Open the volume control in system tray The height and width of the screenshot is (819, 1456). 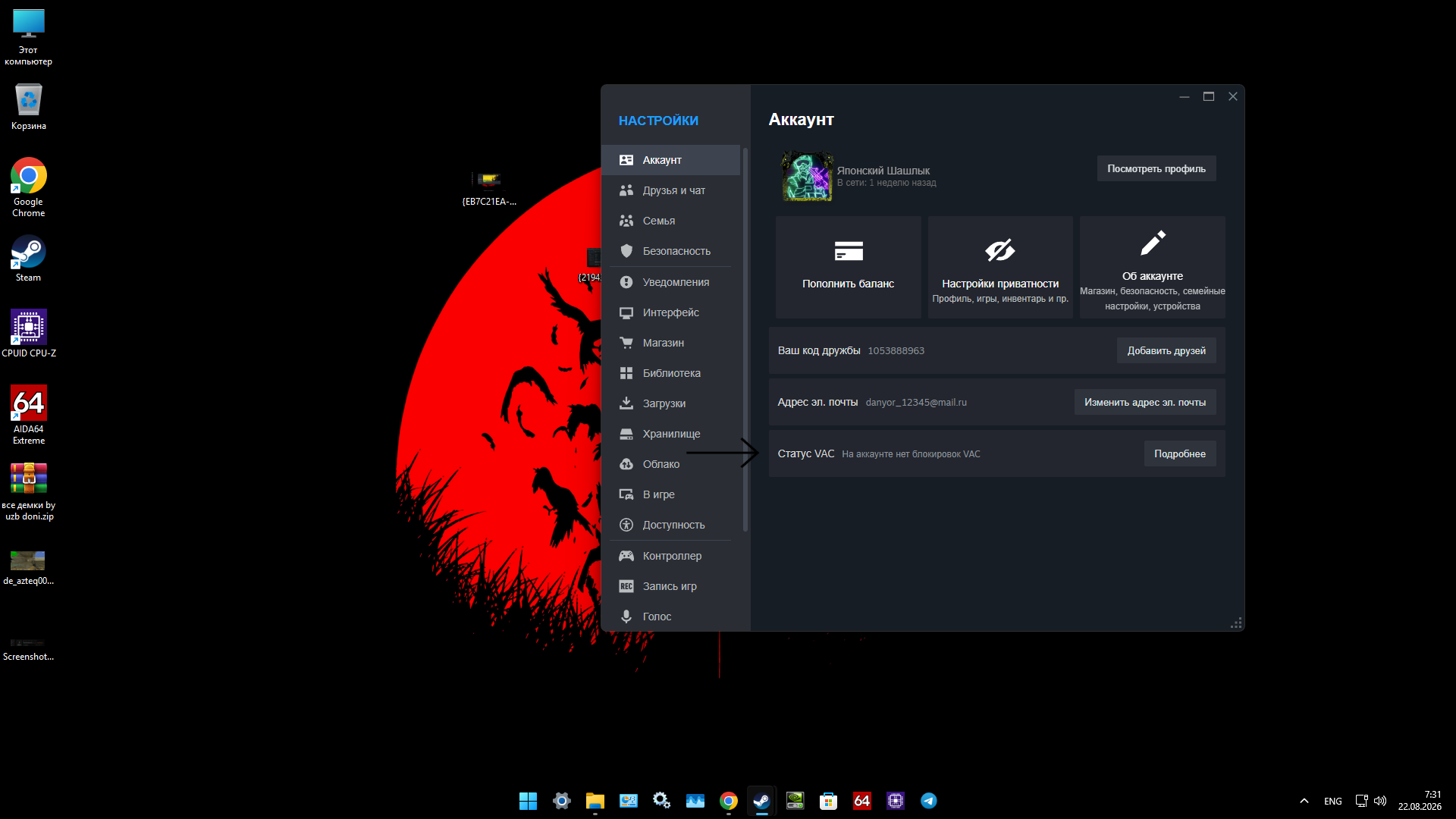click(1380, 801)
